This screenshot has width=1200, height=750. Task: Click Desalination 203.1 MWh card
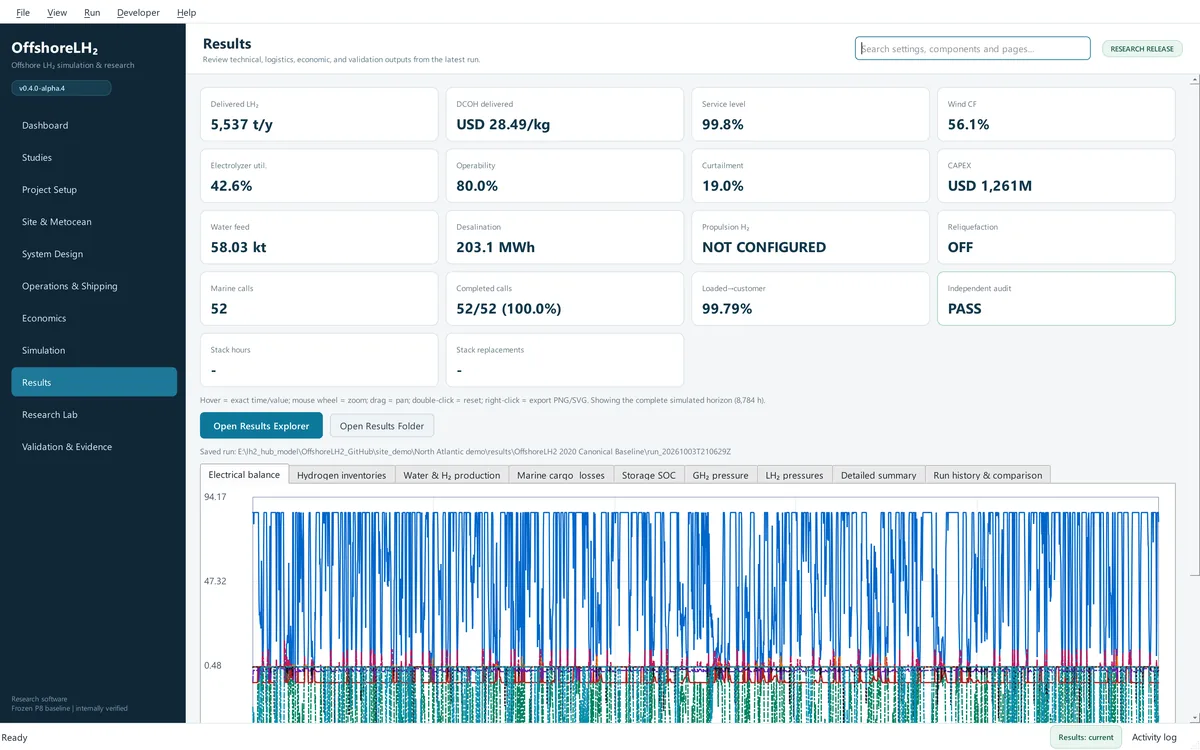[564, 237]
